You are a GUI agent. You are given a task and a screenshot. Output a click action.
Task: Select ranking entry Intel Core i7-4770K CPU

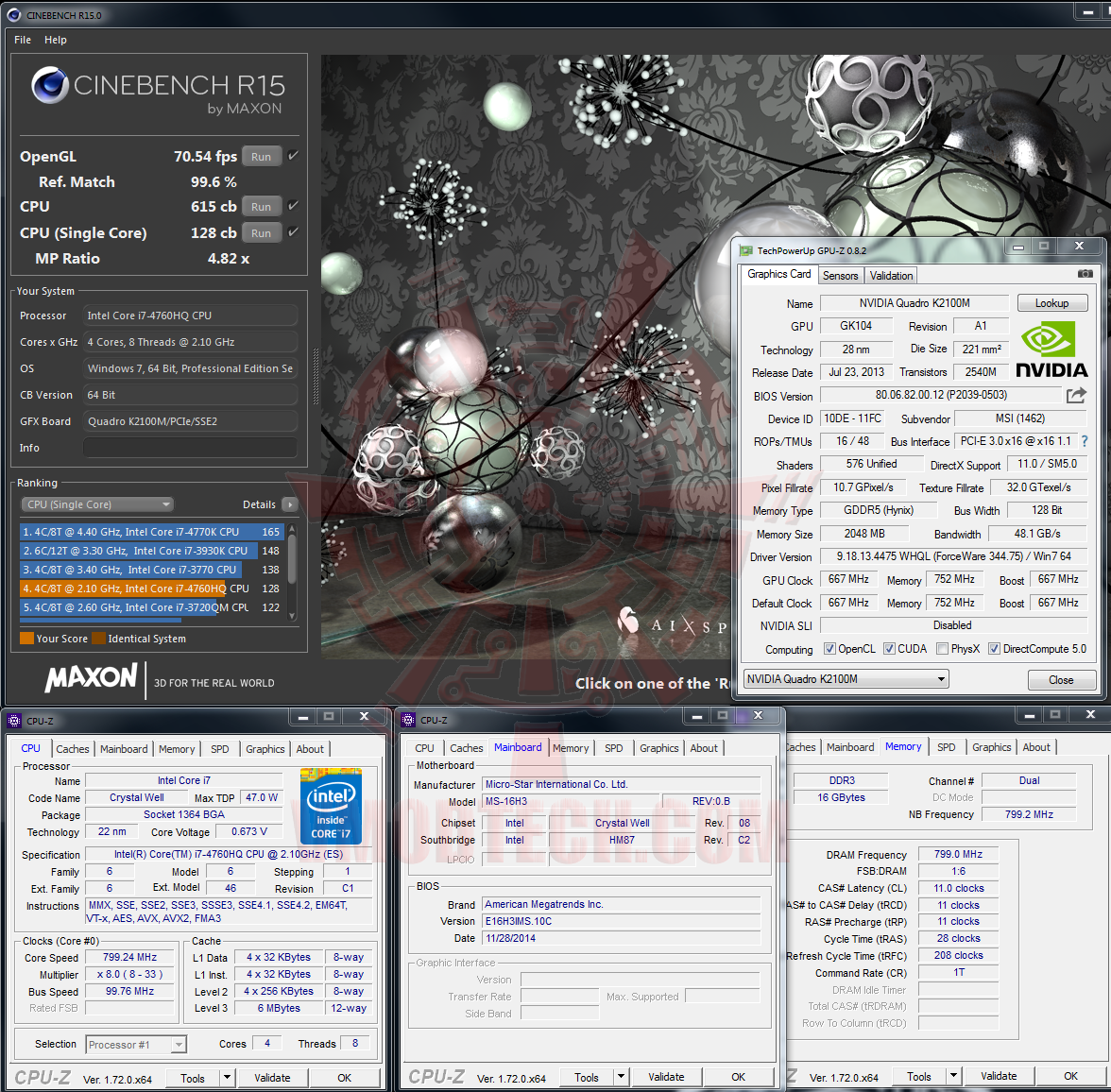click(x=152, y=532)
